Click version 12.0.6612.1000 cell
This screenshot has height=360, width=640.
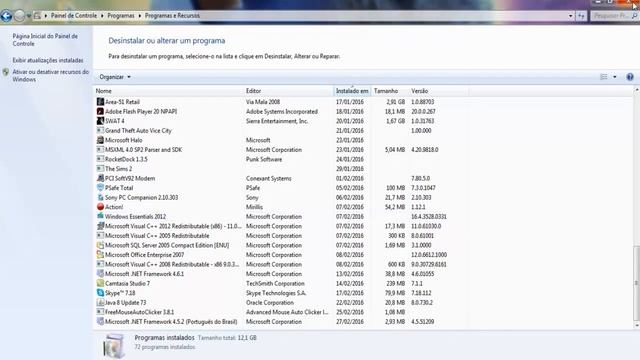pos(429,255)
